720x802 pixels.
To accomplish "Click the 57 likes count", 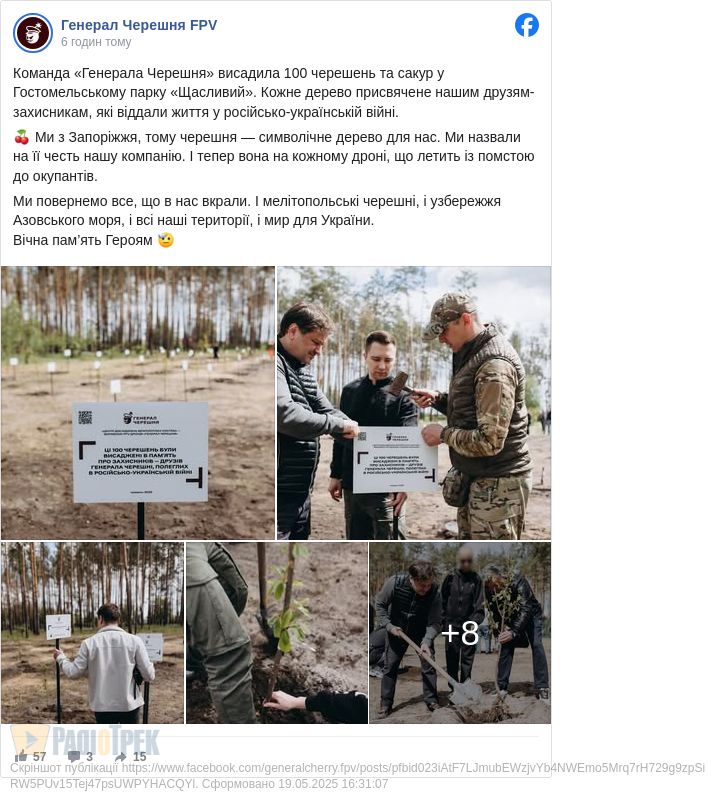I will coord(39,756).
